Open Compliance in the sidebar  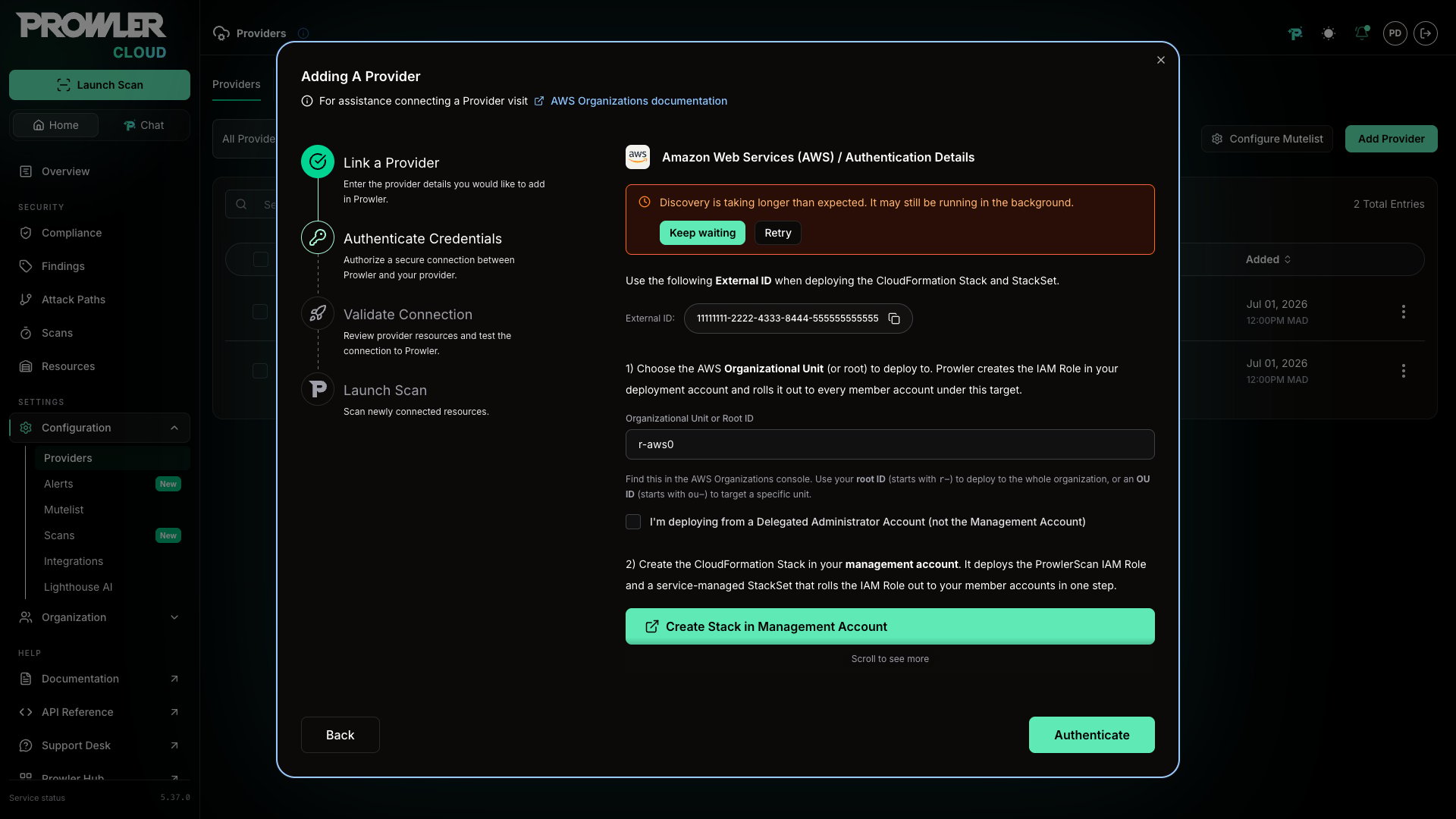[x=99, y=233]
